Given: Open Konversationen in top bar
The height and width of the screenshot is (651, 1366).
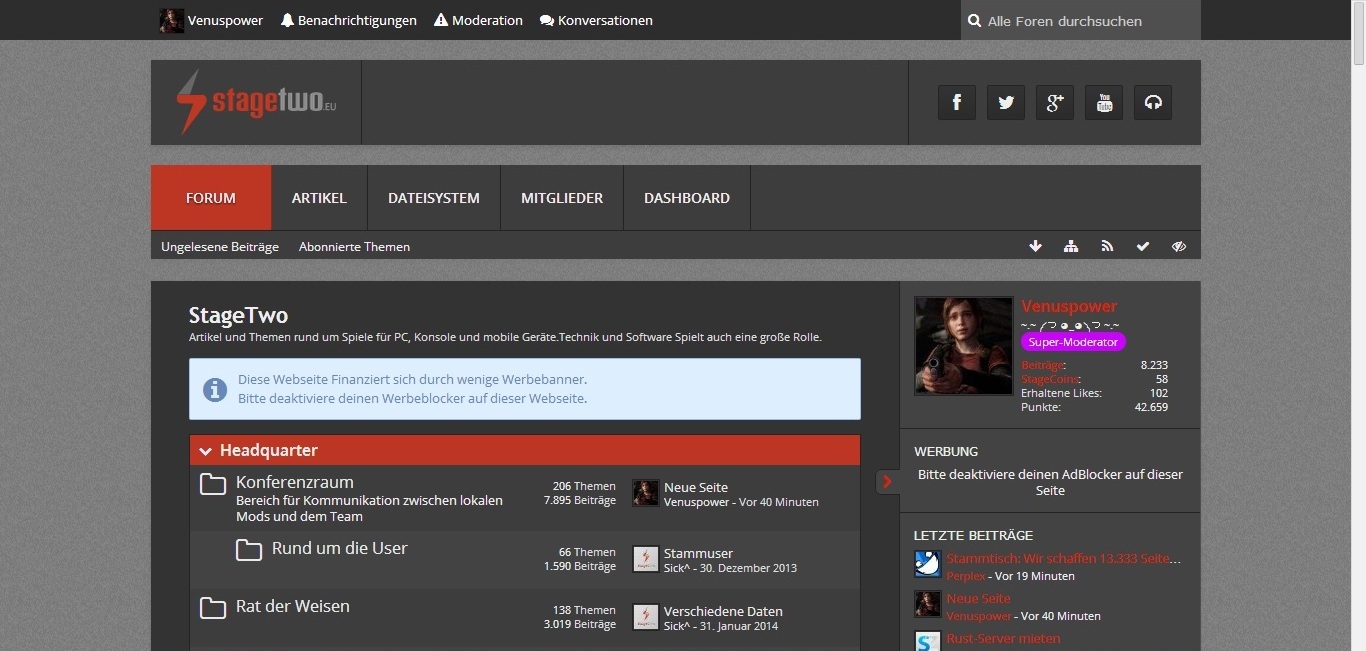Looking at the screenshot, I should 596,20.
